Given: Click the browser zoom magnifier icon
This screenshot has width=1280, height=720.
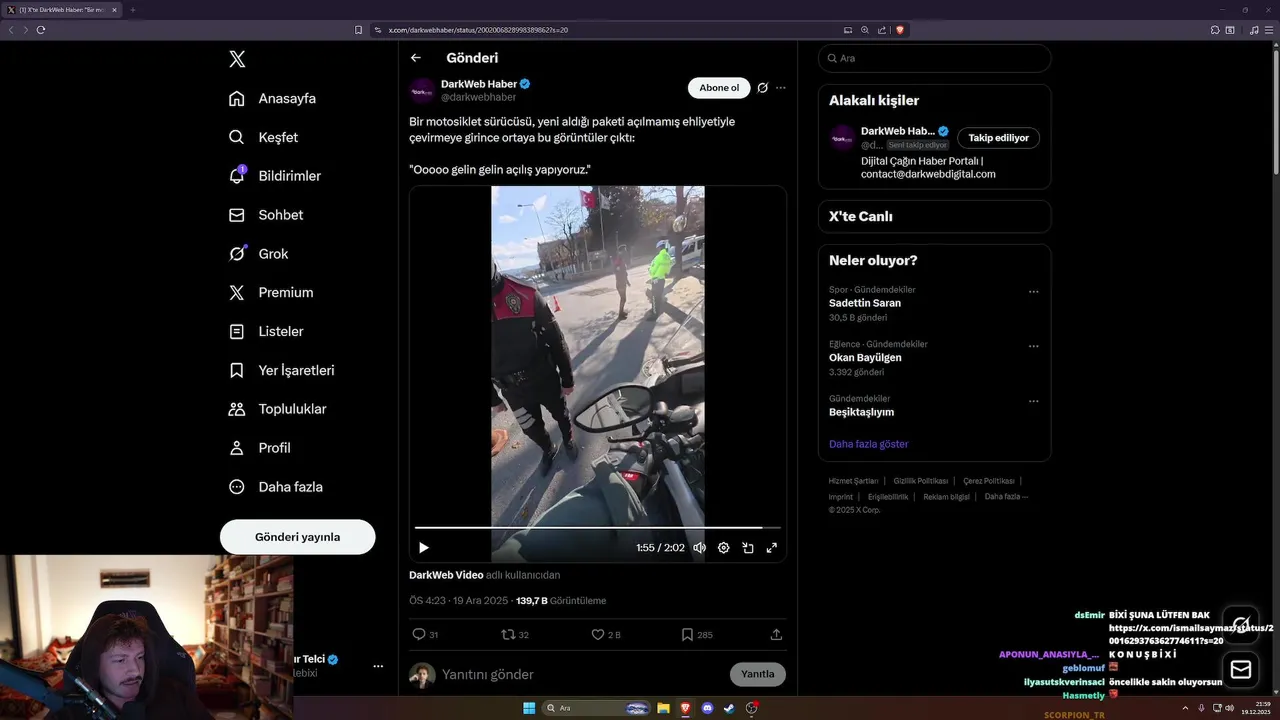Looking at the screenshot, I should pyautogui.click(x=865, y=30).
